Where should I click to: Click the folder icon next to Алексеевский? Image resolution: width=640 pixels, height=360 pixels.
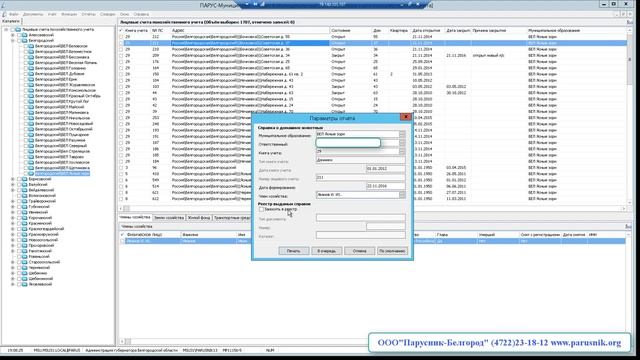pos(24,35)
